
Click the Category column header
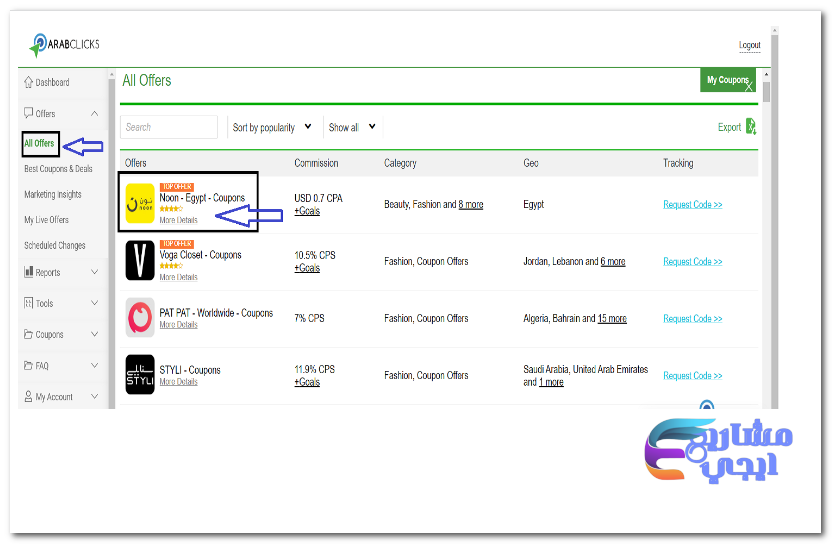click(400, 163)
